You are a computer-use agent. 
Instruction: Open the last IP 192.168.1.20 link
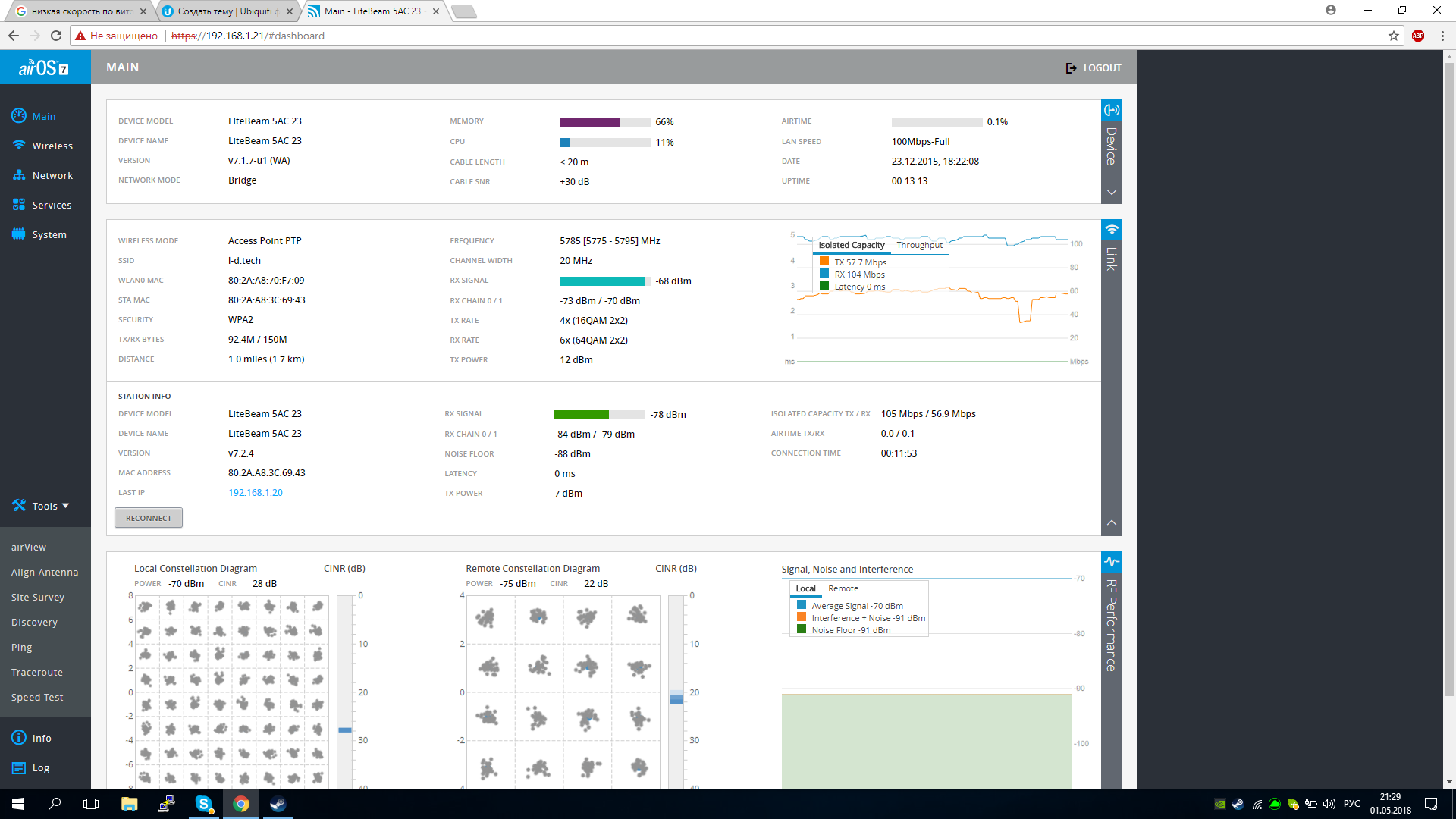[x=256, y=492]
